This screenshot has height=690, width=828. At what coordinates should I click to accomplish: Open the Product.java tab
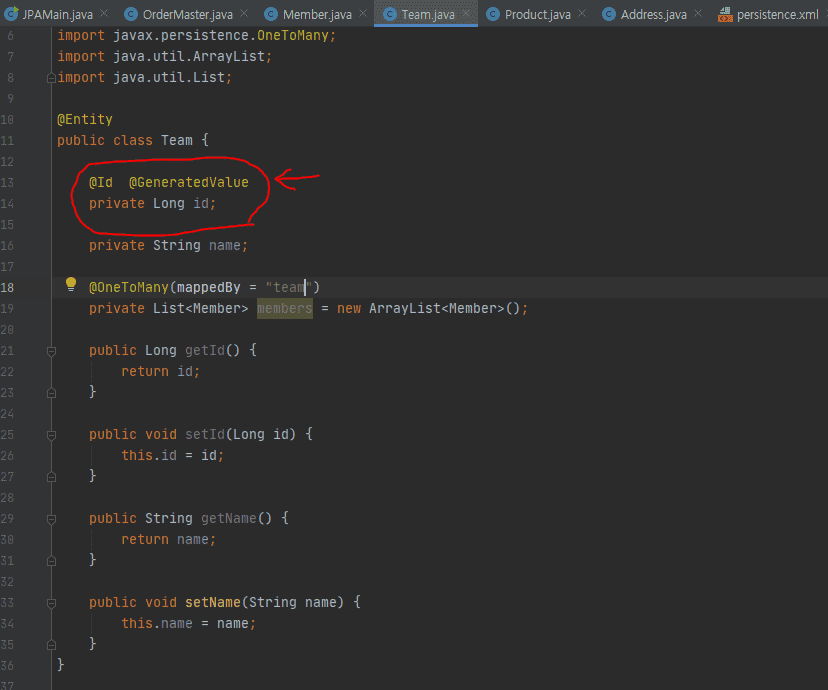[x=538, y=14]
